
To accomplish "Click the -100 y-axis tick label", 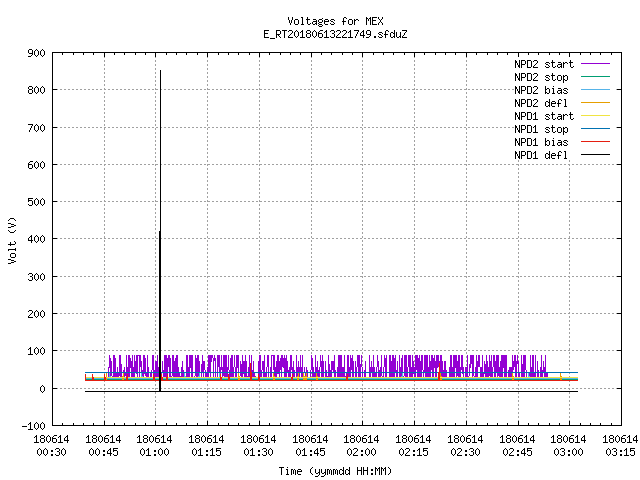I will tap(33, 426).
